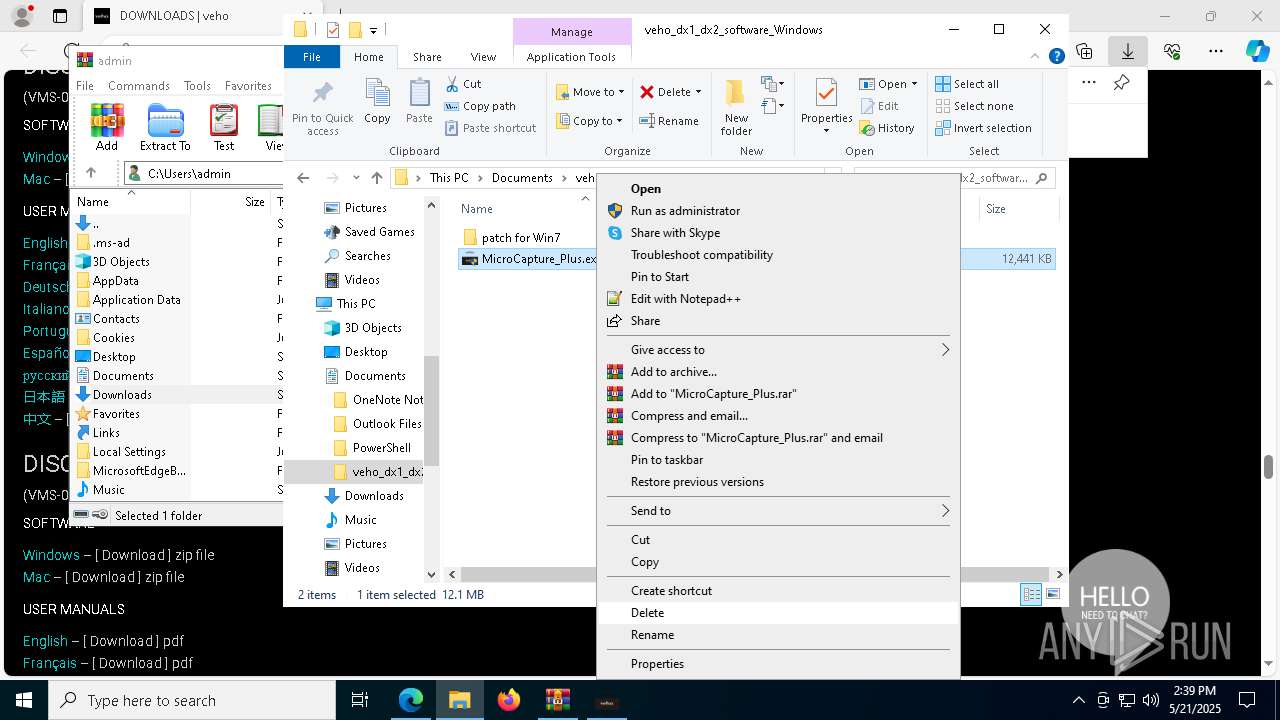Open the Move to dropdown

(590, 92)
